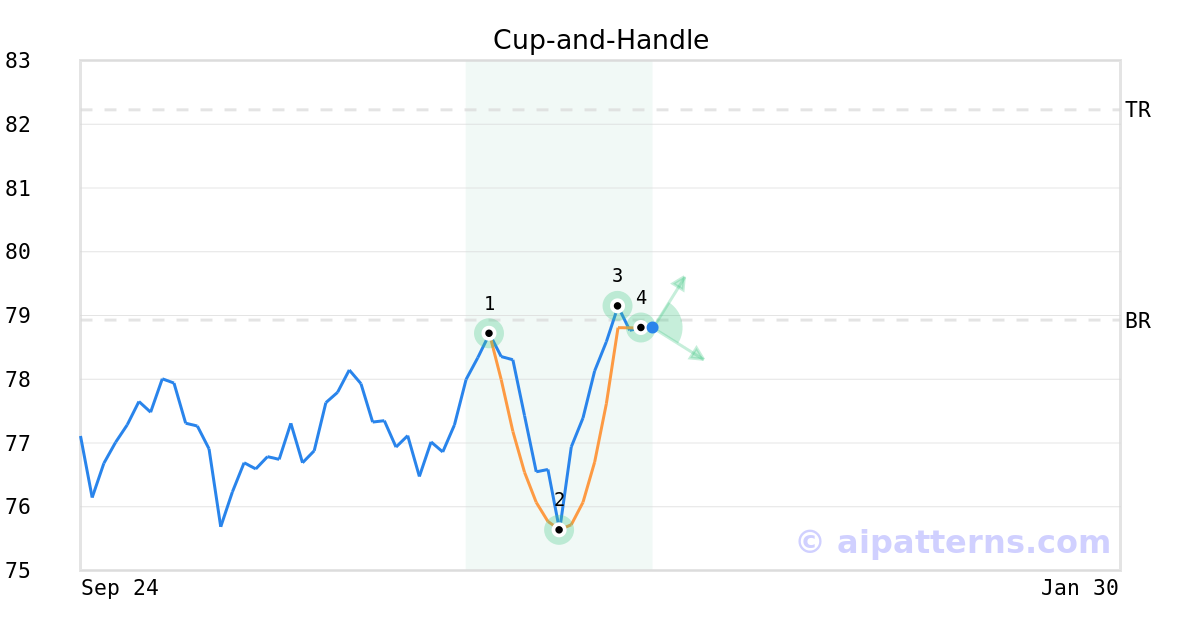This screenshot has width=1200, height=630.
Task: Select the cup bottom point 2 marker
Action: (559, 530)
